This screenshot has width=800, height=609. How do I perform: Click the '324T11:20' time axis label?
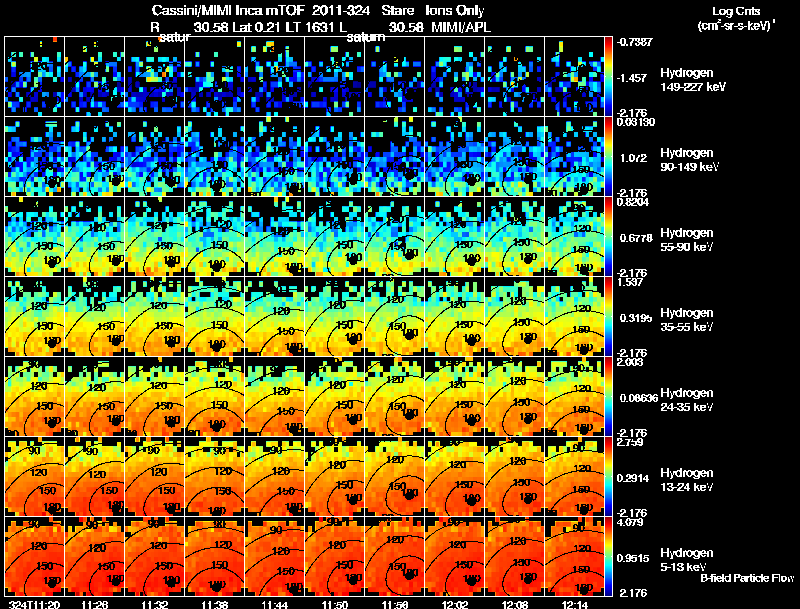(35, 605)
